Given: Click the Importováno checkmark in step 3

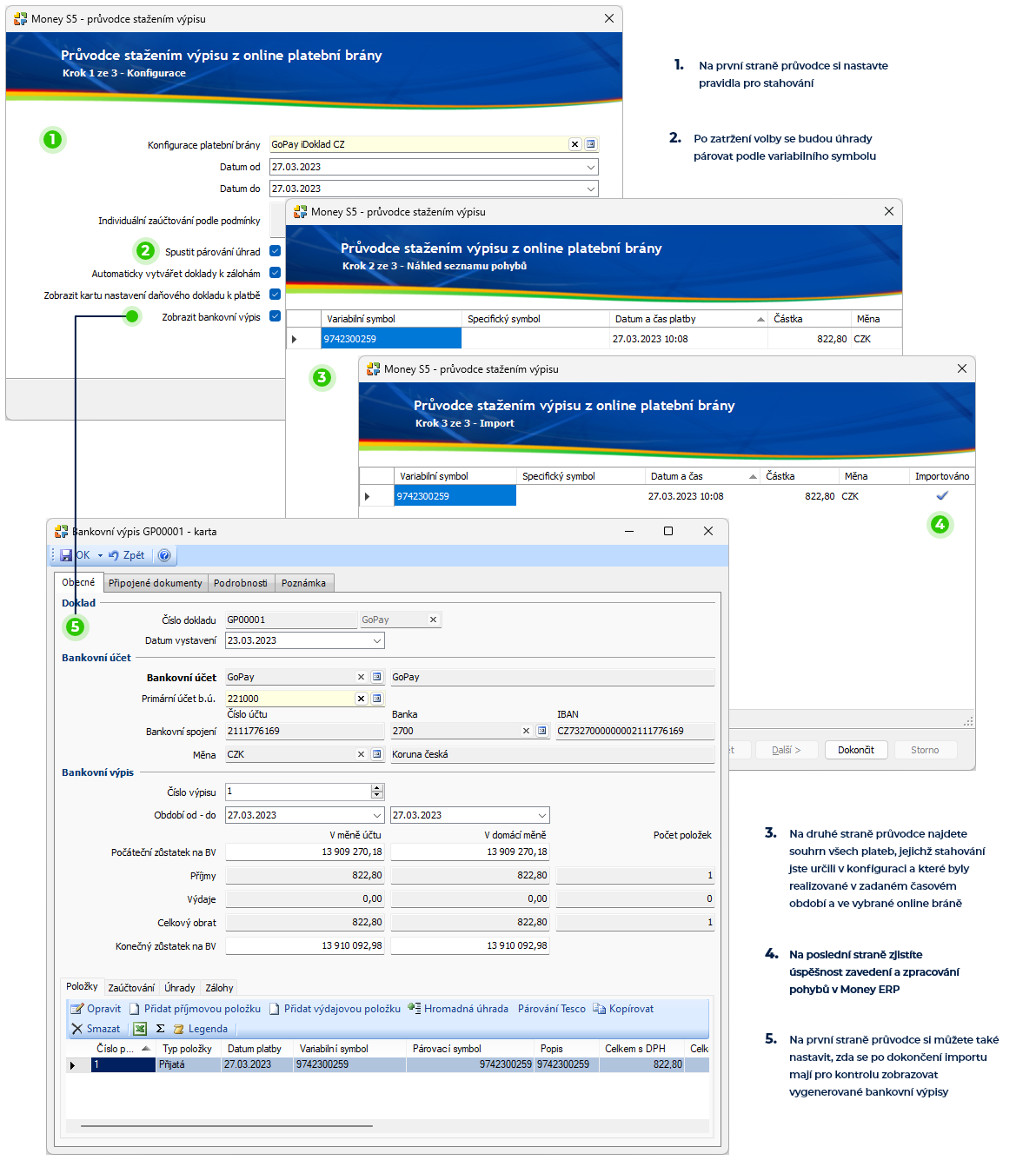Looking at the screenshot, I should (x=942, y=496).
